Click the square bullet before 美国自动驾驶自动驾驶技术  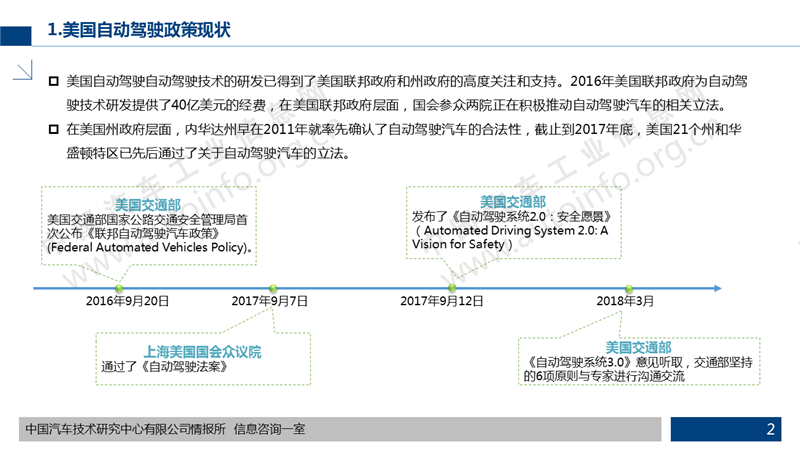coord(54,81)
